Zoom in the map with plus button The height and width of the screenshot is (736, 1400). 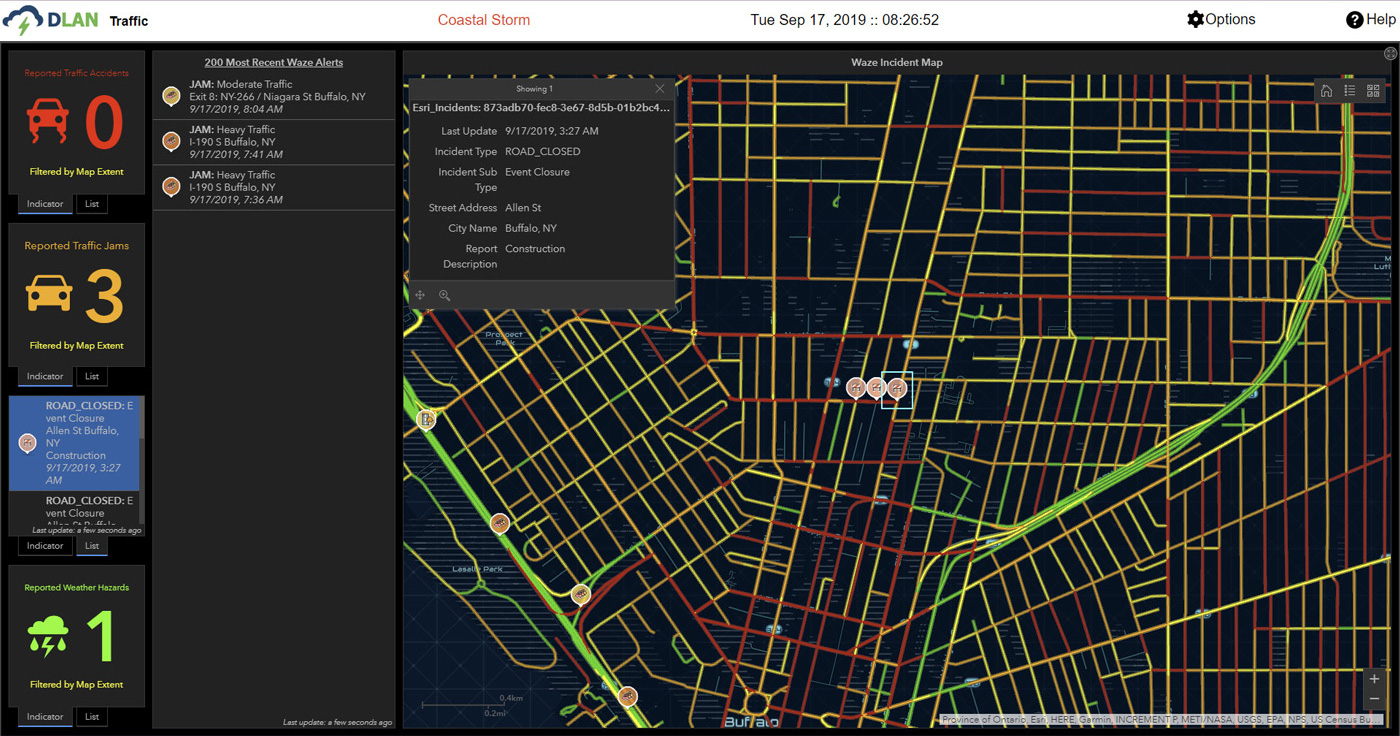click(x=1375, y=679)
